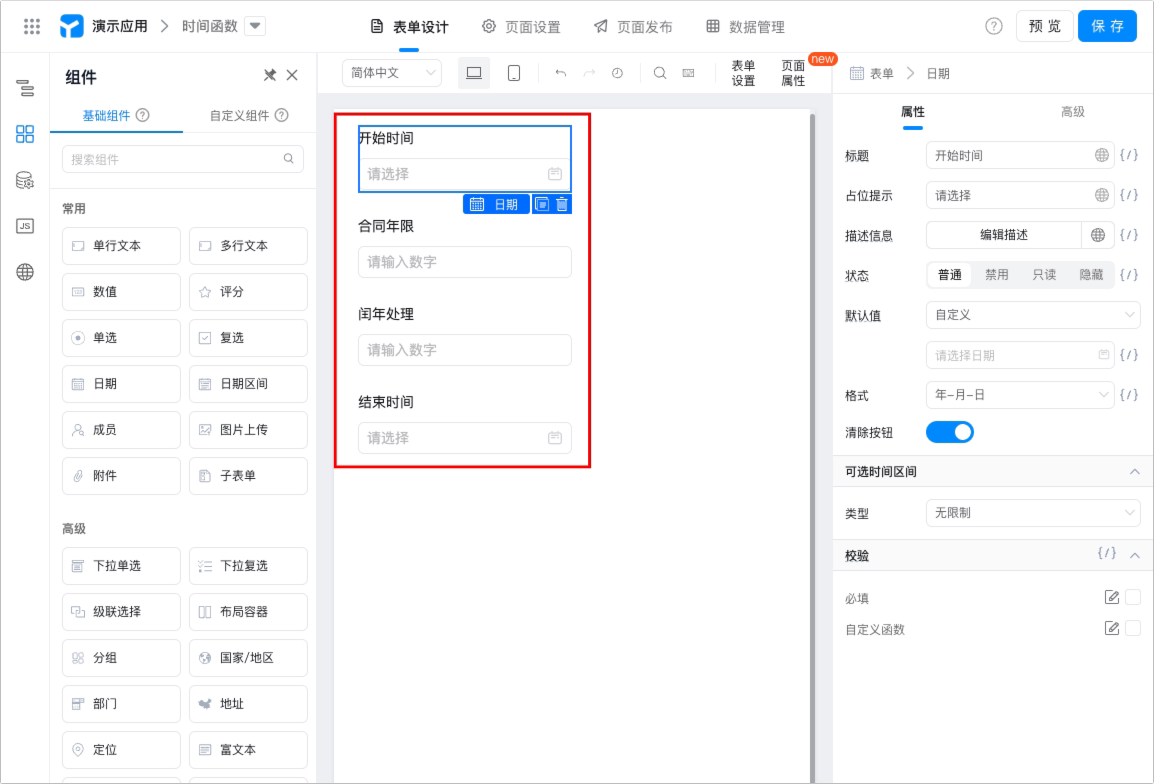Toggle the 清除按钮 switch off

pyautogui.click(x=949, y=432)
